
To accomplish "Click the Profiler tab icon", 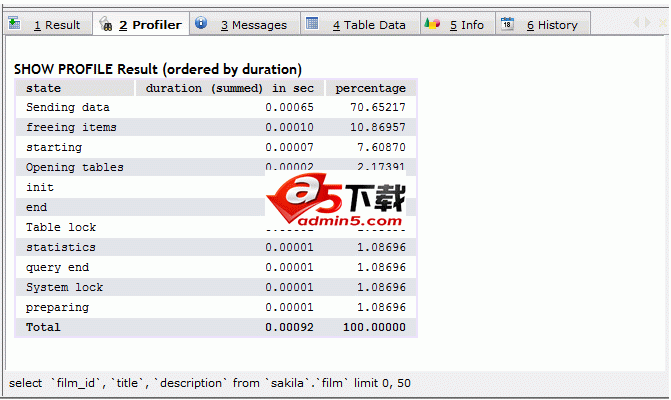I will [106, 24].
